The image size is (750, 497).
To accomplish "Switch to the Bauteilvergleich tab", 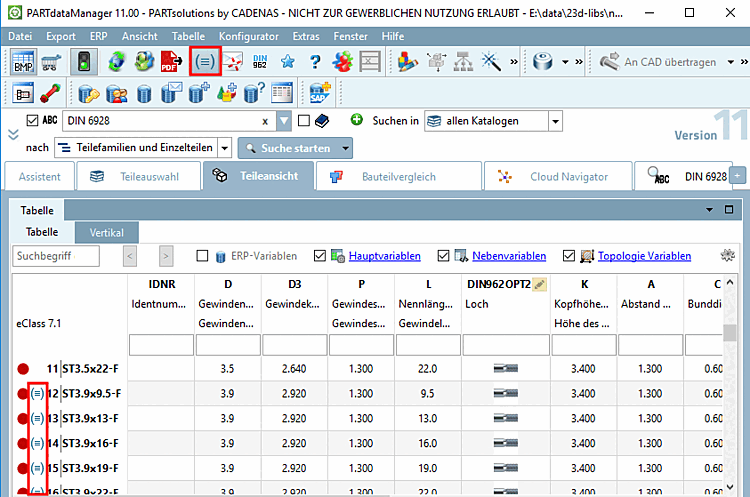I will pos(397,176).
